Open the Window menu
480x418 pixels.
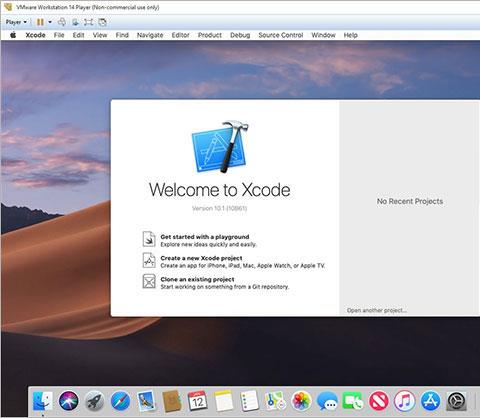pos(323,35)
